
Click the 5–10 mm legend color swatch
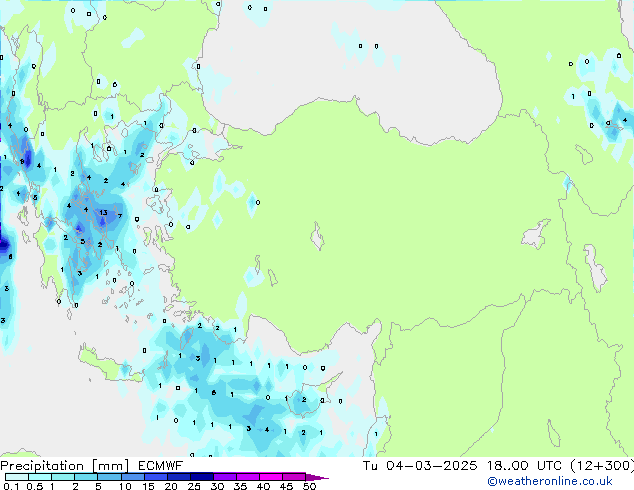coord(110,477)
